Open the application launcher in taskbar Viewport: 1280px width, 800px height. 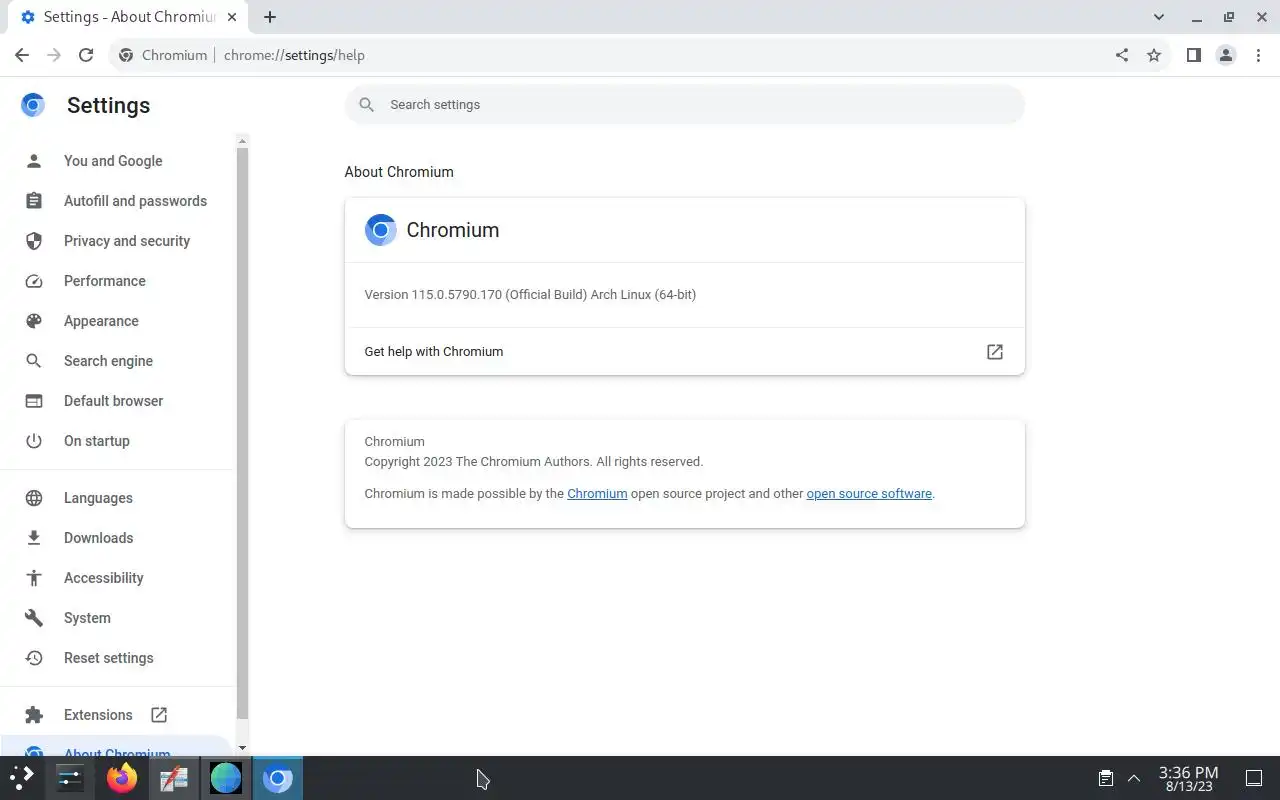point(22,777)
